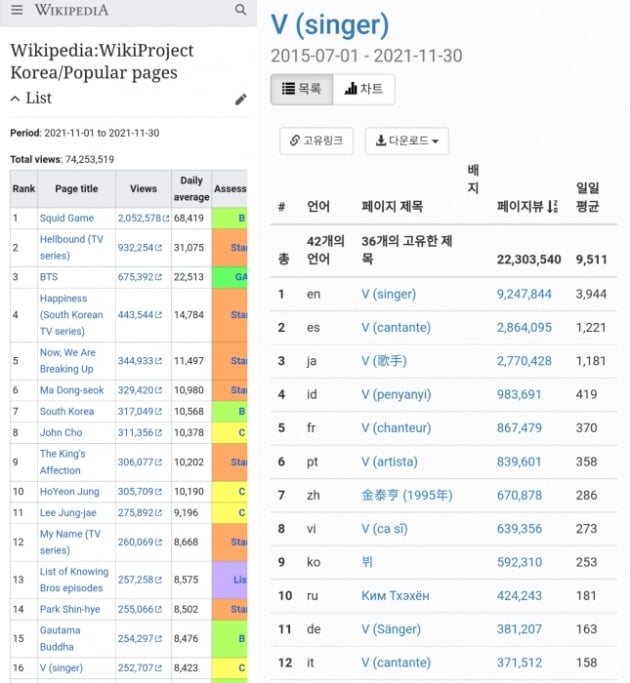Click the 311,356 views link
Image resolution: width=630 pixels, height=683 pixels.
coord(140,432)
